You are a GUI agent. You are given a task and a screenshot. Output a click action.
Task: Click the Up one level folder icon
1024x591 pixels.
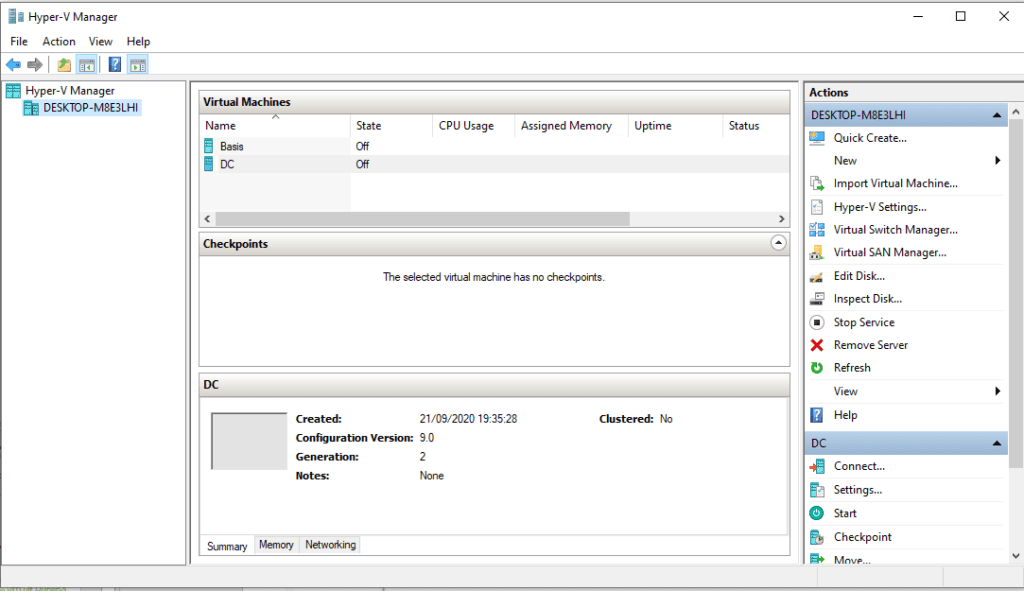[64, 65]
